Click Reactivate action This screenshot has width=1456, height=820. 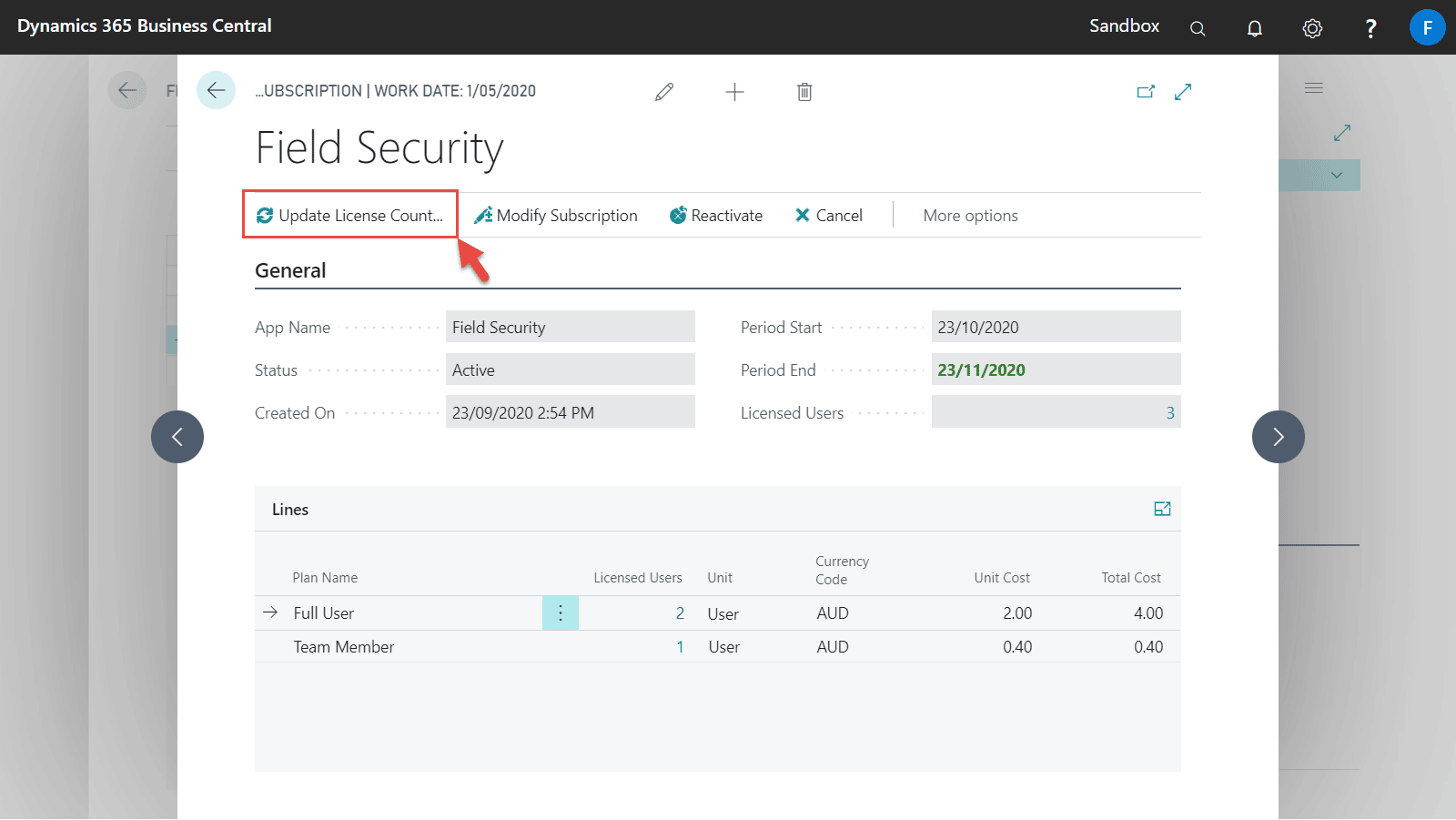(x=716, y=216)
